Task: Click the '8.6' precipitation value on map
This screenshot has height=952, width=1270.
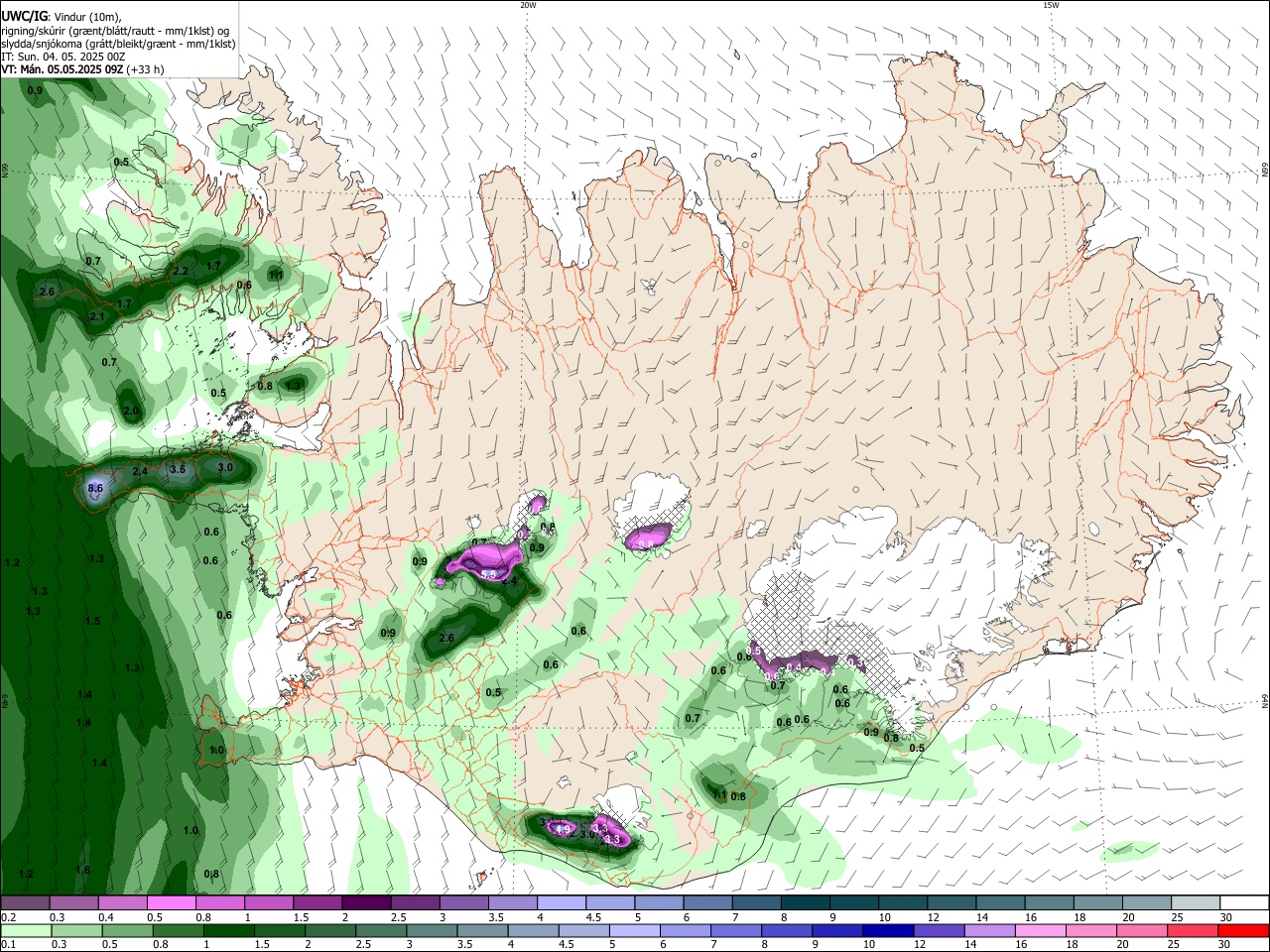Action: click(95, 489)
